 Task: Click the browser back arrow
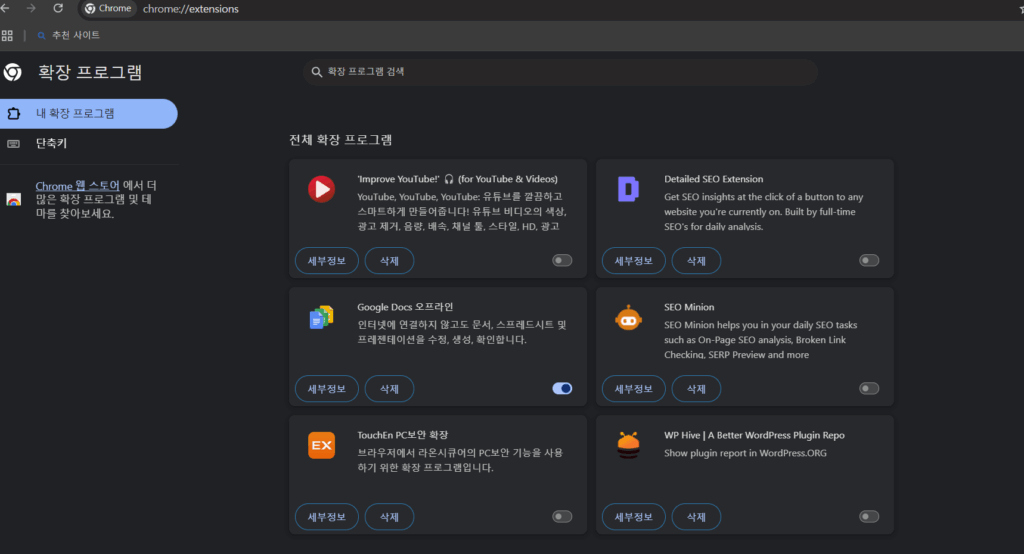click(x=5, y=8)
